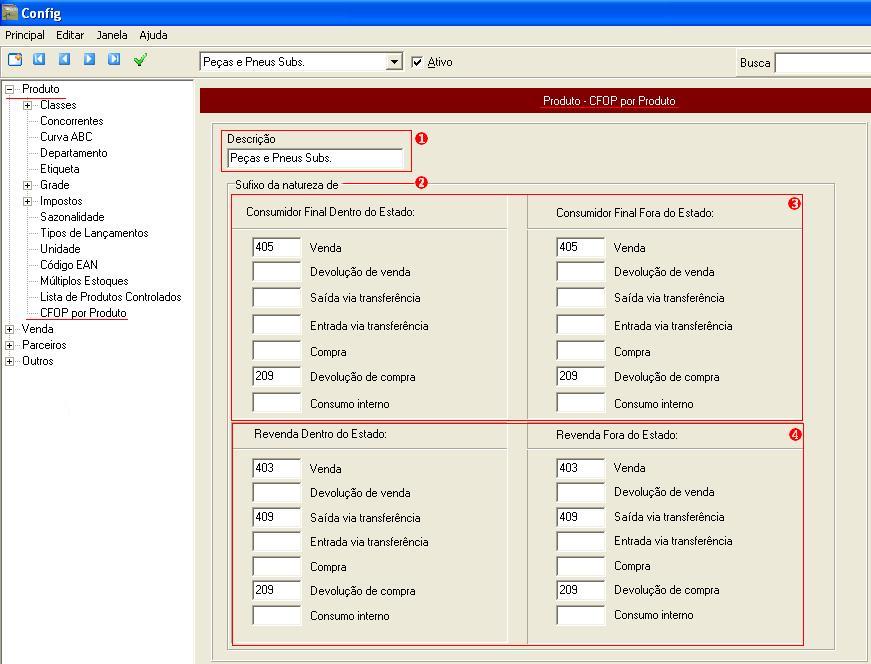Select Lista de Produtos Controlados item
Viewport: 871px width, 664px height.
[x=110, y=297]
